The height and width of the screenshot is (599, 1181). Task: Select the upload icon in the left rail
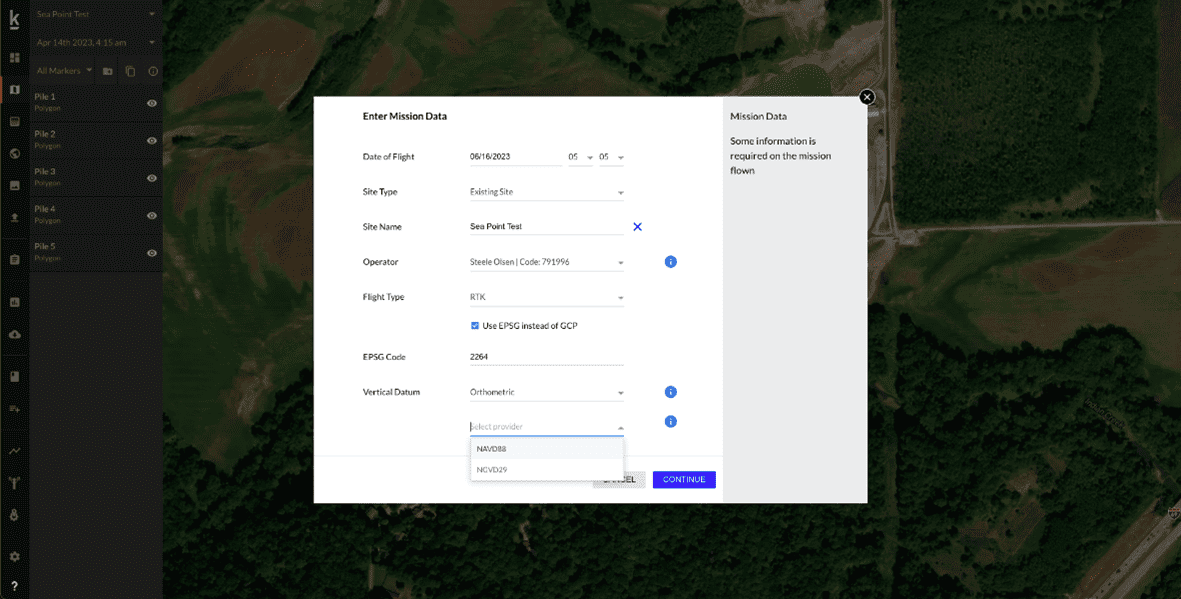pyautogui.click(x=14, y=215)
